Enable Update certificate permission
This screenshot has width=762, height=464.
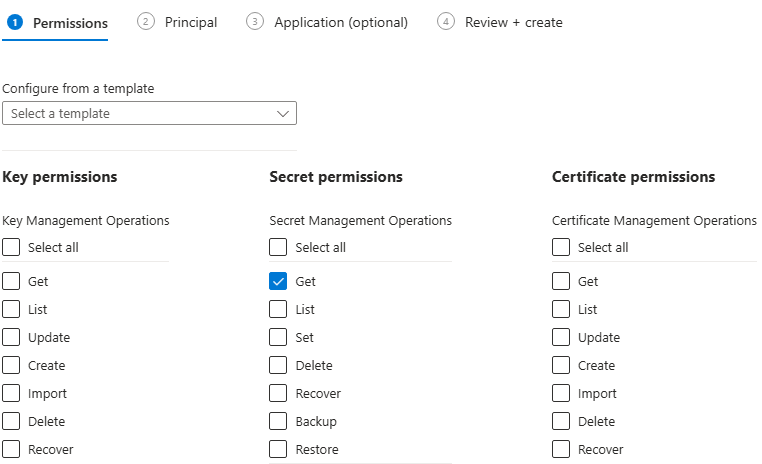coord(561,338)
